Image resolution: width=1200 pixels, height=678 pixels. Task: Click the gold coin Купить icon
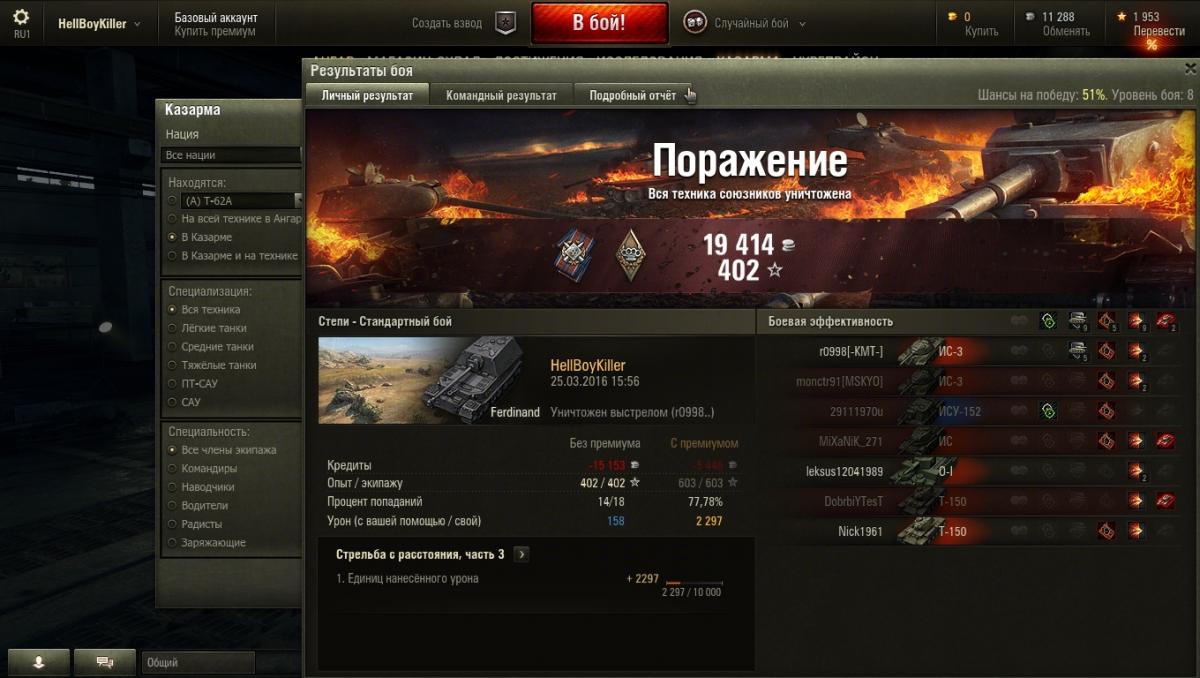coord(953,17)
